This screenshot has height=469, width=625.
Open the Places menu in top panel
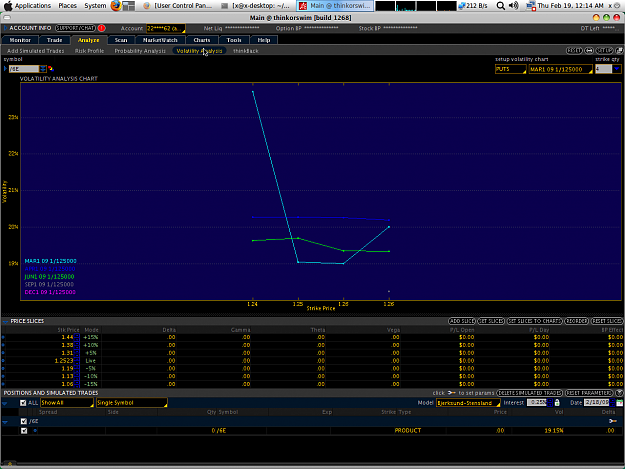[68, 6]
